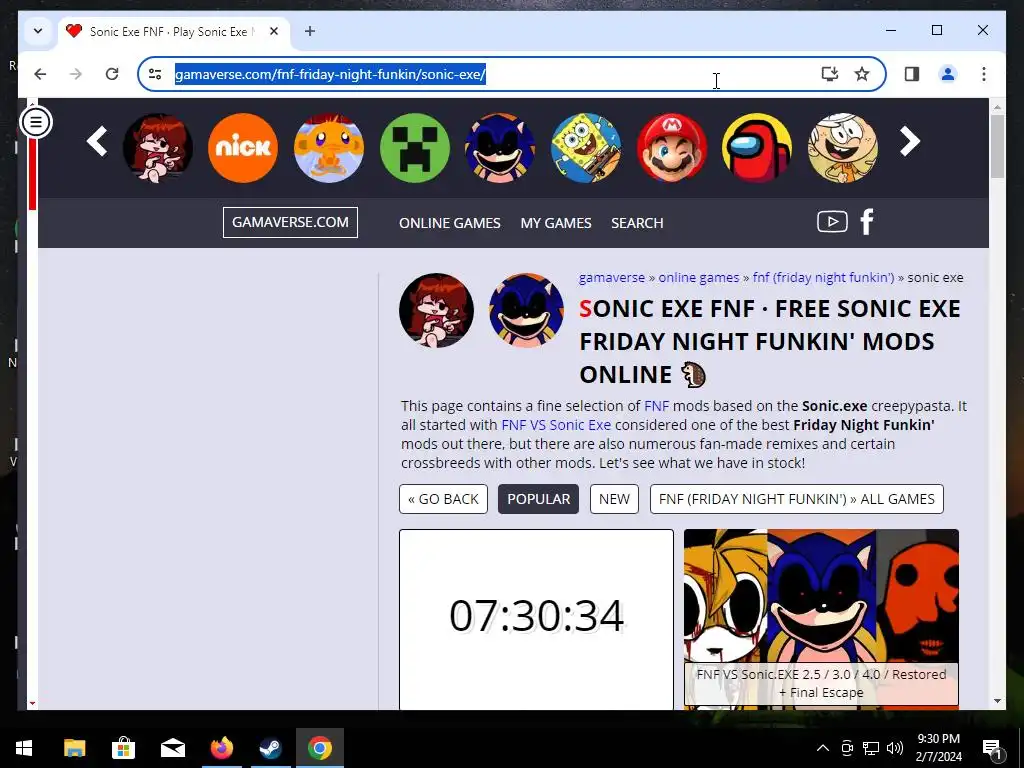Open Microsoft Store from taskbar
The height and width of the screenshot is (768, 1024).
click(x=123, y=748)
